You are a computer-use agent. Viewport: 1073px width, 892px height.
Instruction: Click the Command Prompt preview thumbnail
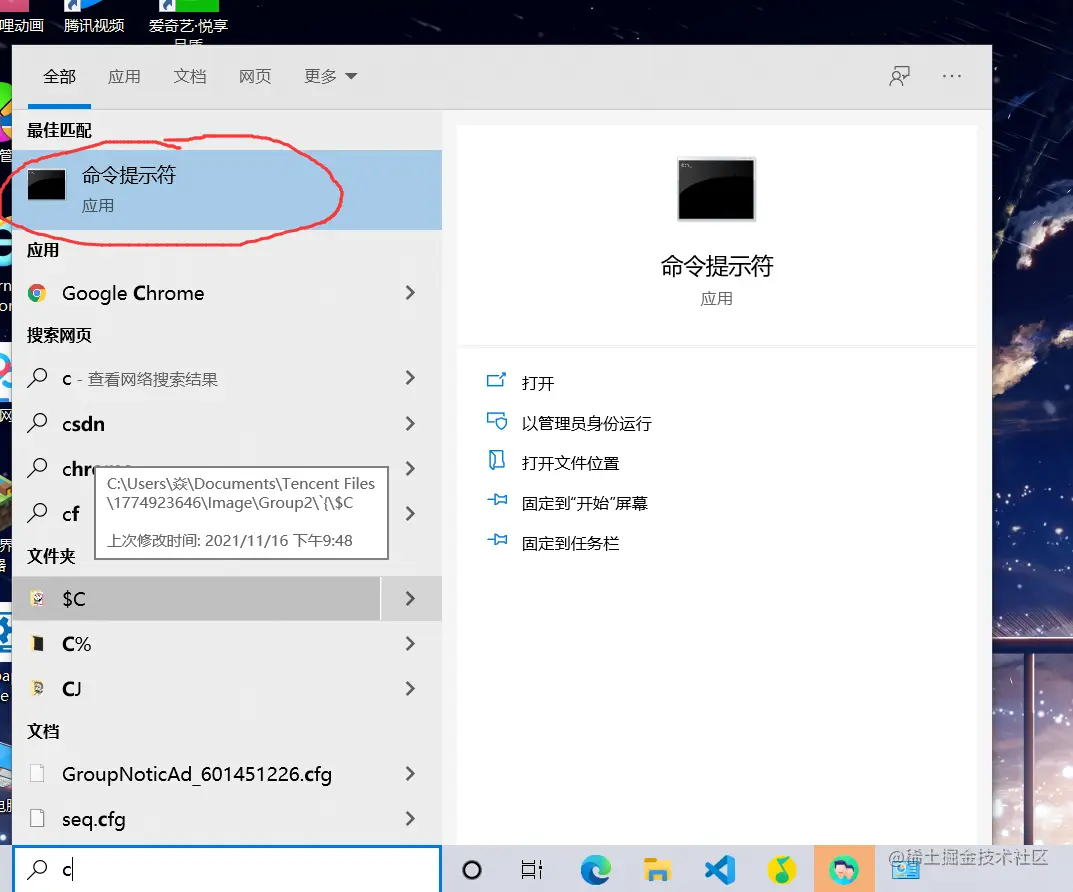coord(716,189)
